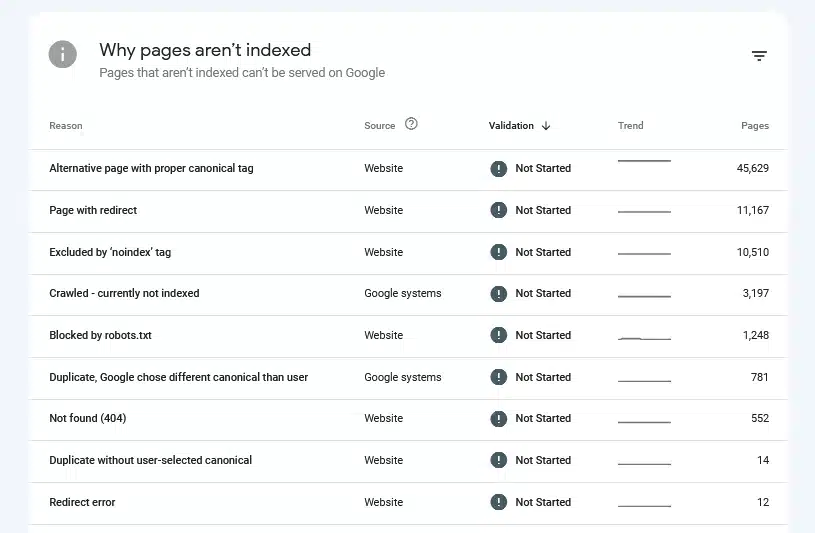The height and width of the screenshot is (533, 815).
Task: Click Website source in Not found (404) row
Action: point(384,418)
